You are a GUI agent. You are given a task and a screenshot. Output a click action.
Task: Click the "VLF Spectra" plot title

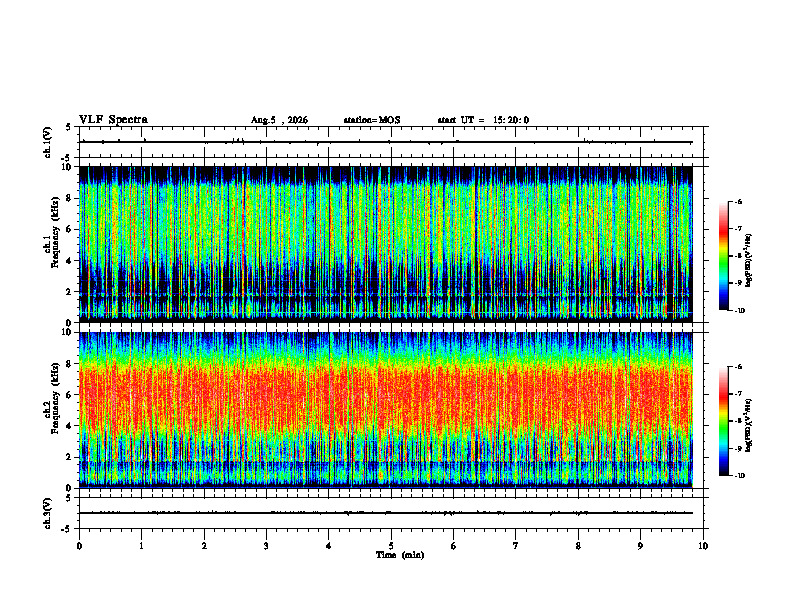click(x=113, y=120)
